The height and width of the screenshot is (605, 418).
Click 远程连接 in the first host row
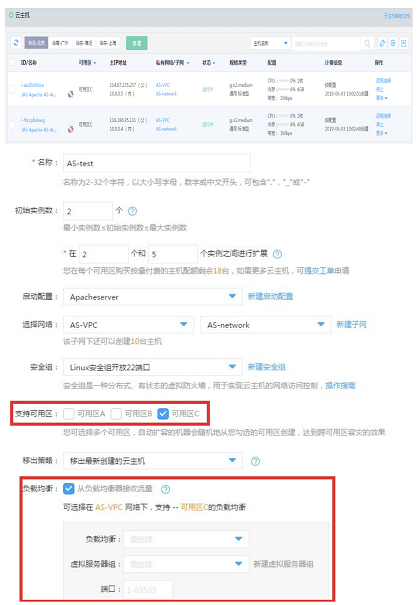(x=383, y=81)
